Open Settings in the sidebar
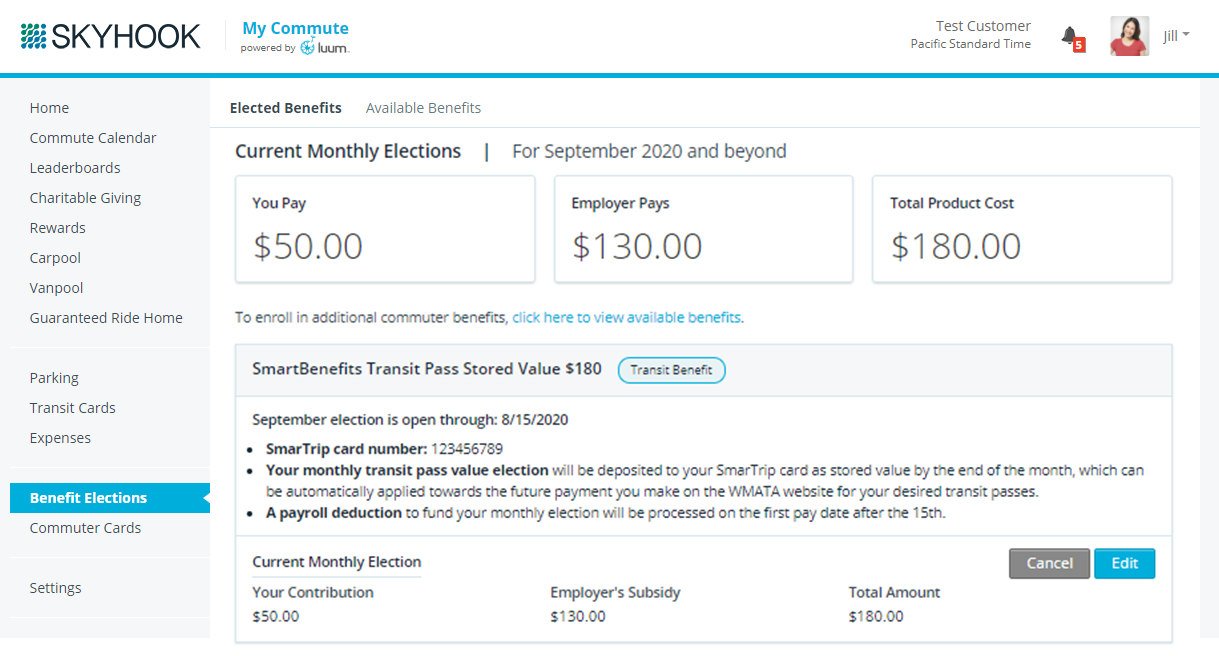The height and width of the screenshot is (656, 1219). click(x=55, y=588)
